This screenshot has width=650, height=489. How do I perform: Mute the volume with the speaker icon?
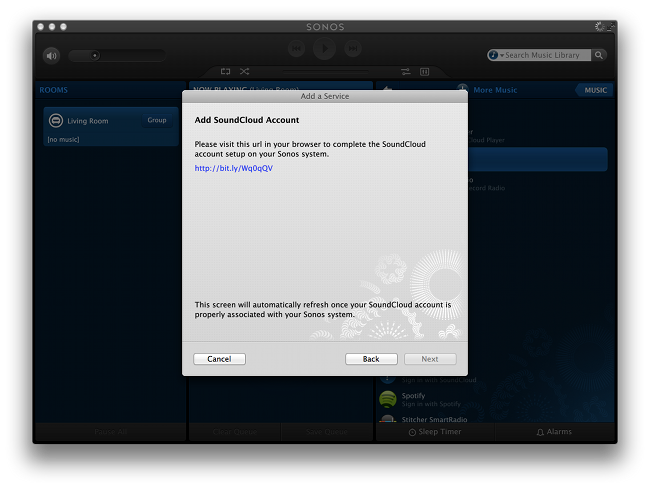[51, 55]
